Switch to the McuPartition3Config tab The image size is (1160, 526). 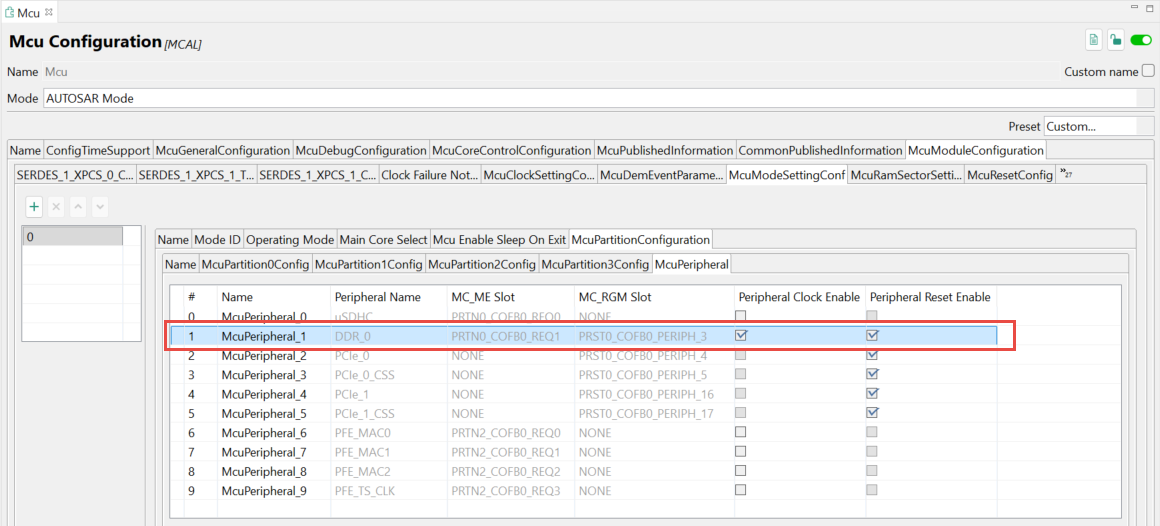[x=595, y=264]
